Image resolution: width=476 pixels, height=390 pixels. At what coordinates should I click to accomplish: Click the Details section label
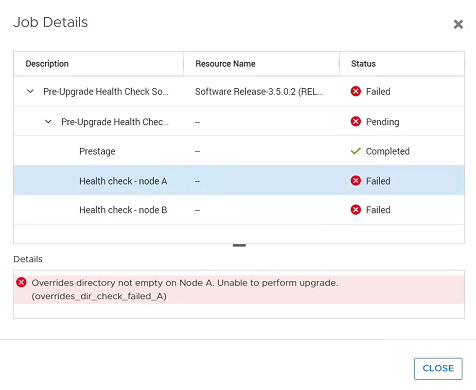point(28,259)
